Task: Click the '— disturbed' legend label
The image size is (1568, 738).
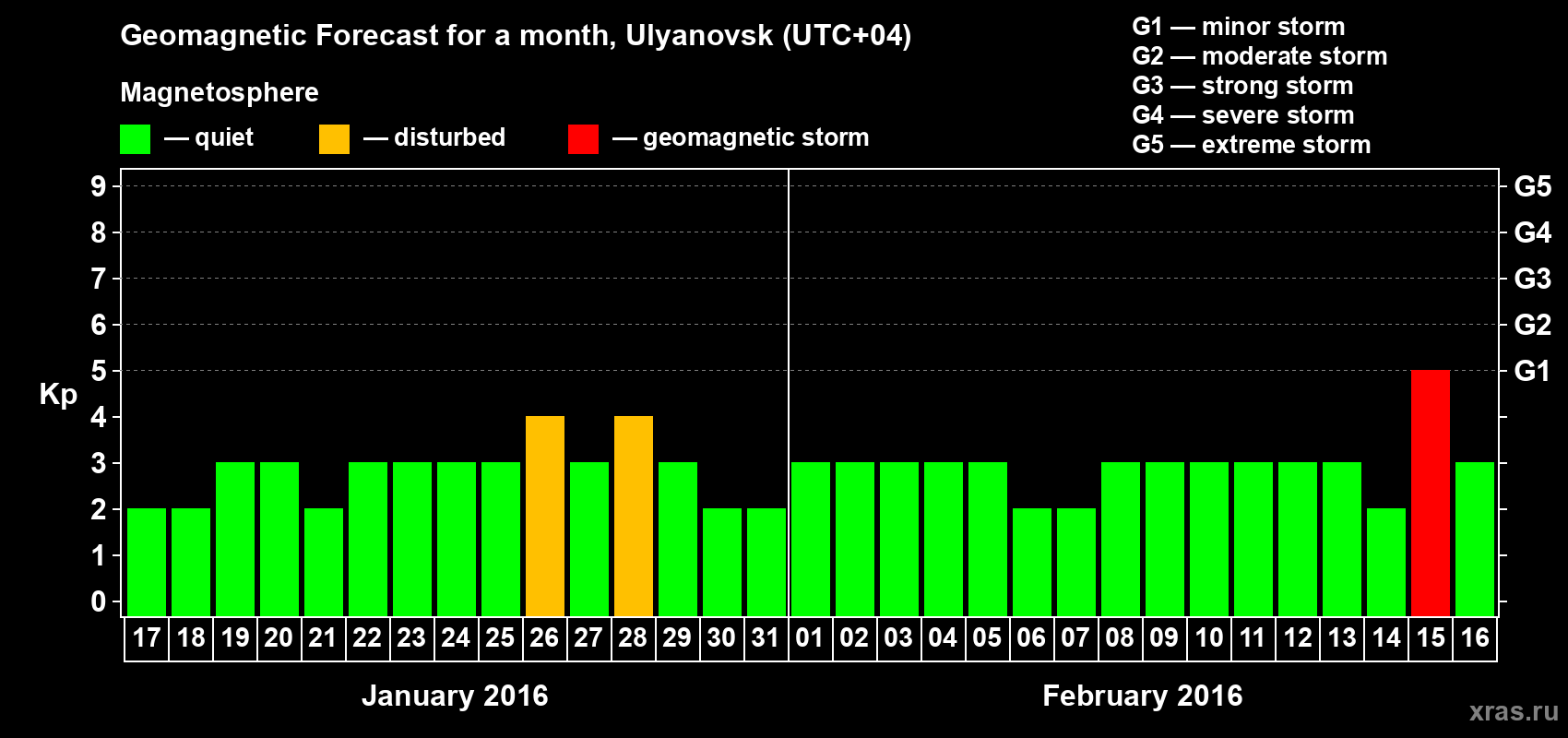Action: (434, 137)
